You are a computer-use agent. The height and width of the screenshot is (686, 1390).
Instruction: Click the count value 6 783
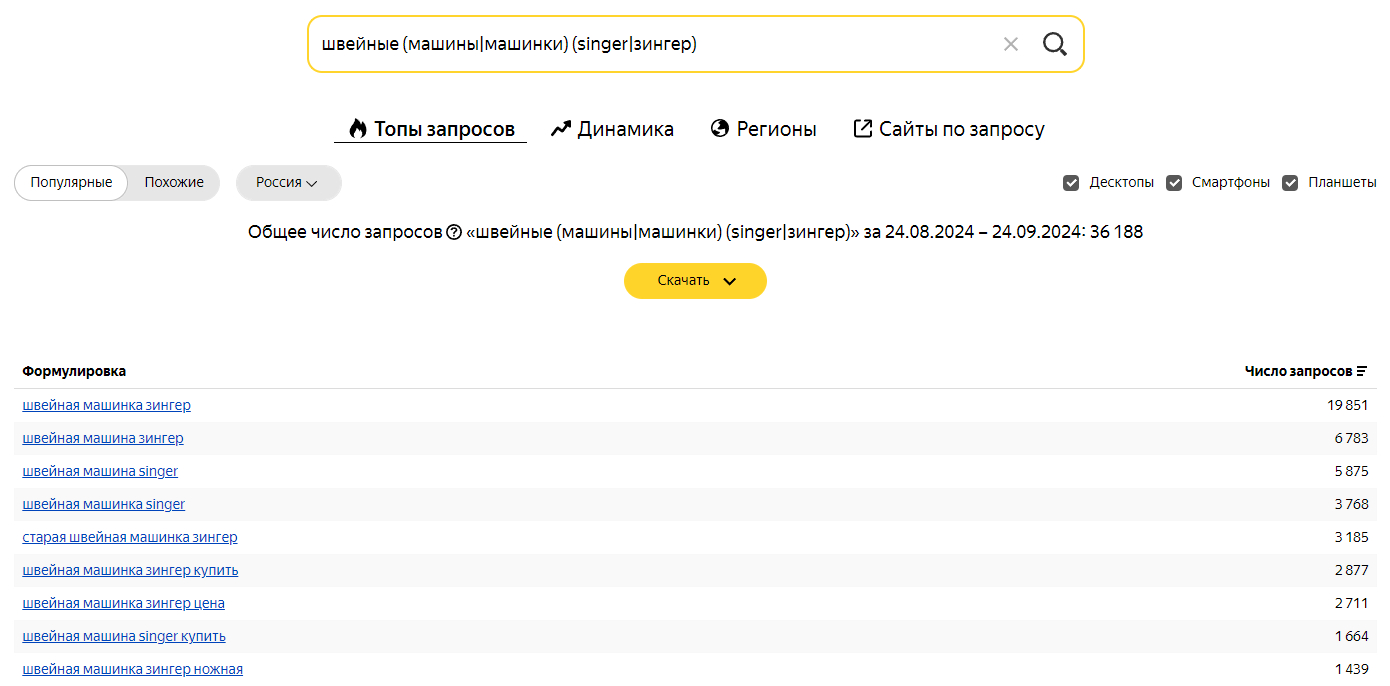click(1351, 438)
